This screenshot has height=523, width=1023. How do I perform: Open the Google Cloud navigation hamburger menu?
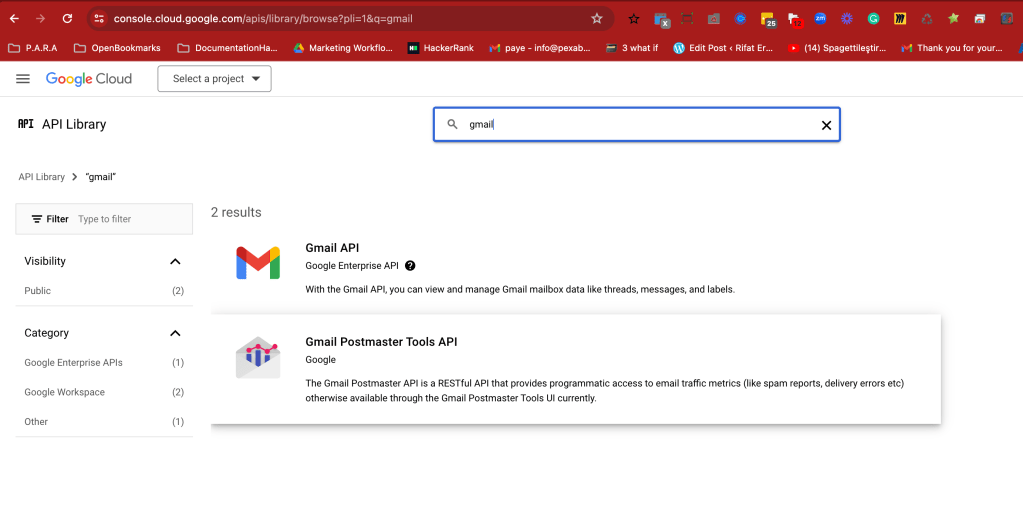pyautogui.click(x=23, y=79)
